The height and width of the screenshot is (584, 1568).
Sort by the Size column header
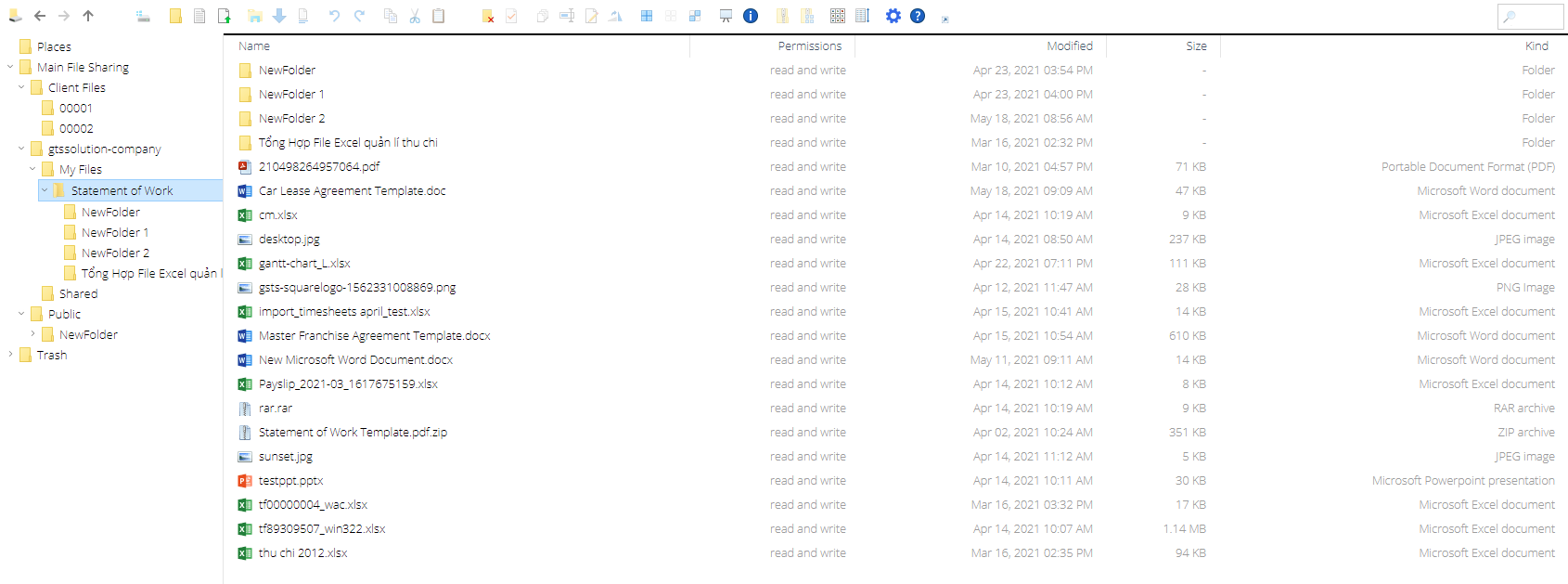(x=1163, y=45)
